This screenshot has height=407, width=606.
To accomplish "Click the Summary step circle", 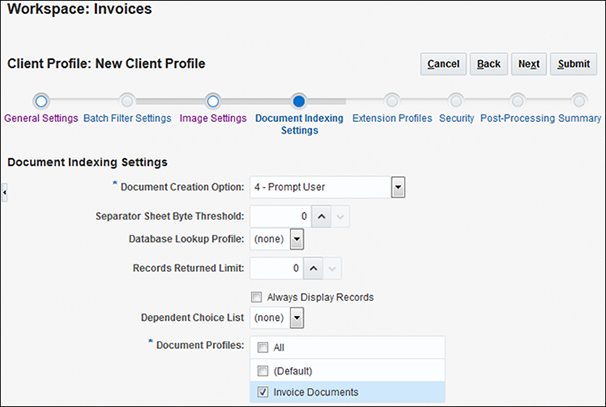I will 579,101.
